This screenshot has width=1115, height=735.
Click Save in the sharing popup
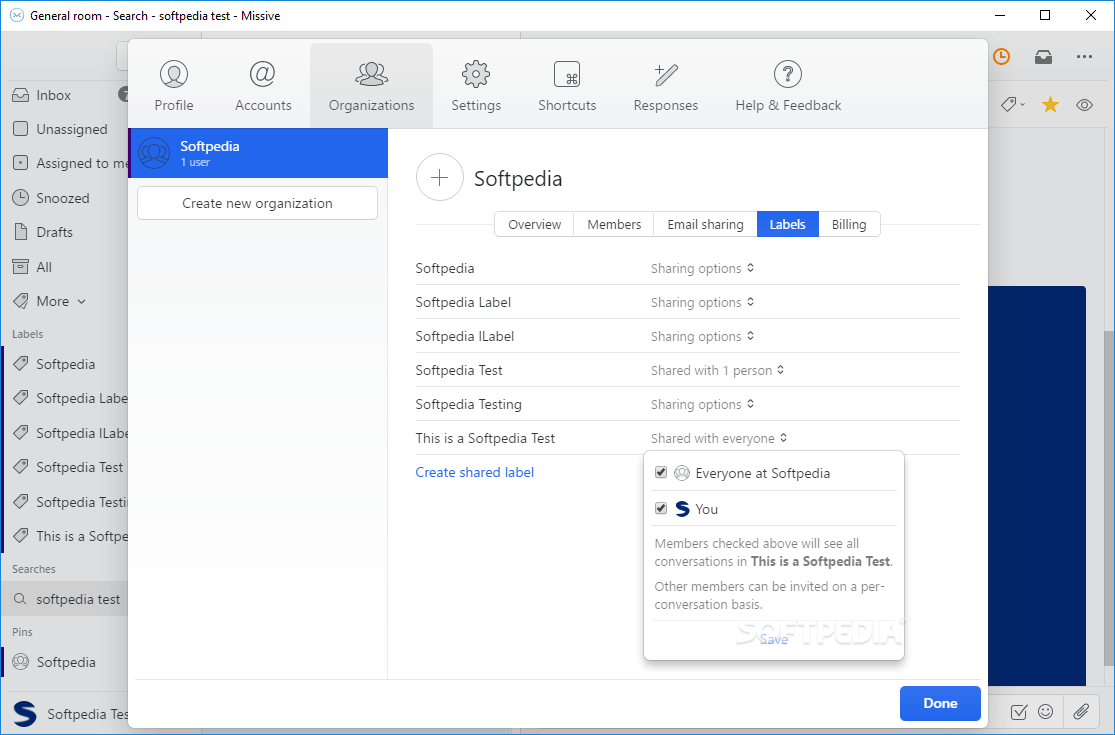point(774,639)
